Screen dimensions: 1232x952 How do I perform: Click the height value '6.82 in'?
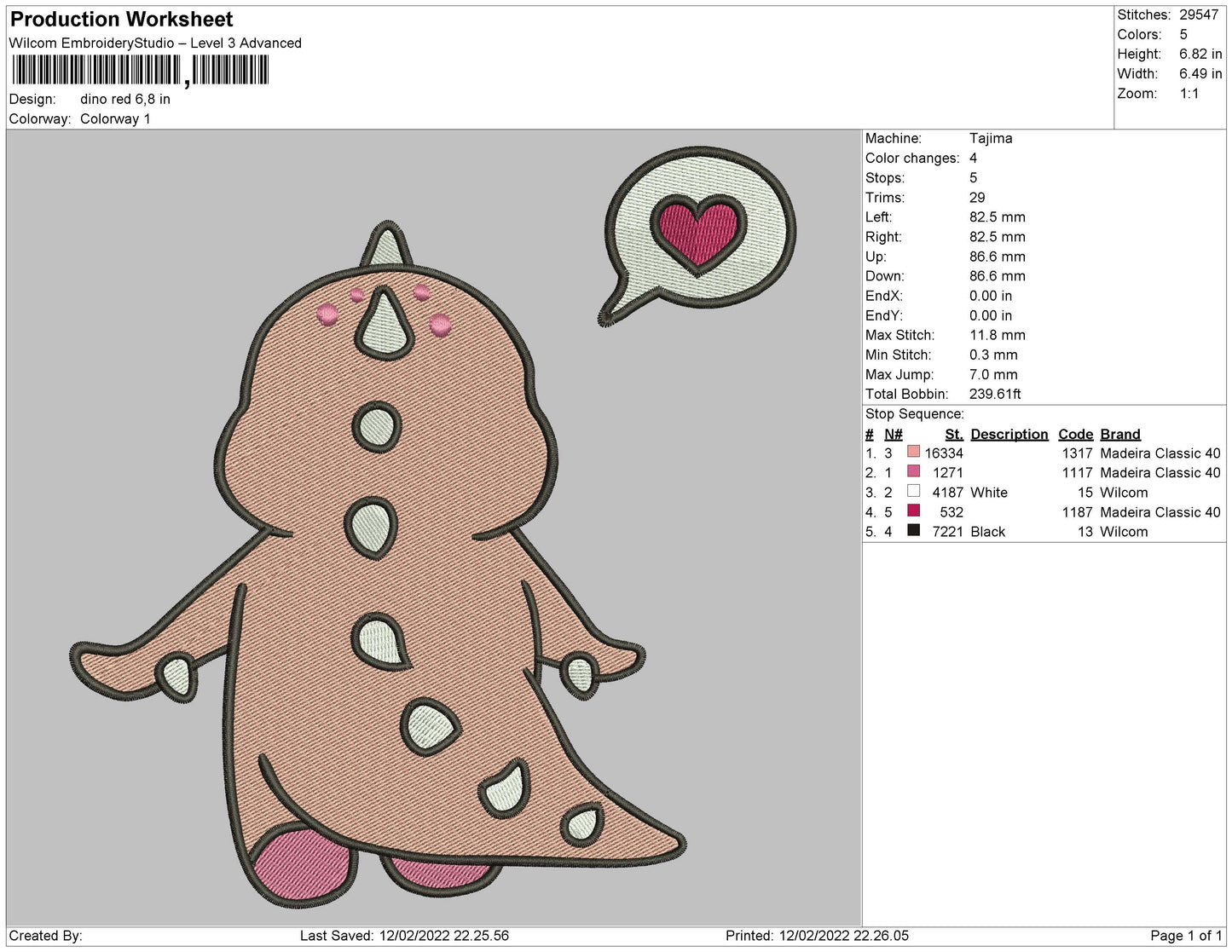coord(1200,54)
